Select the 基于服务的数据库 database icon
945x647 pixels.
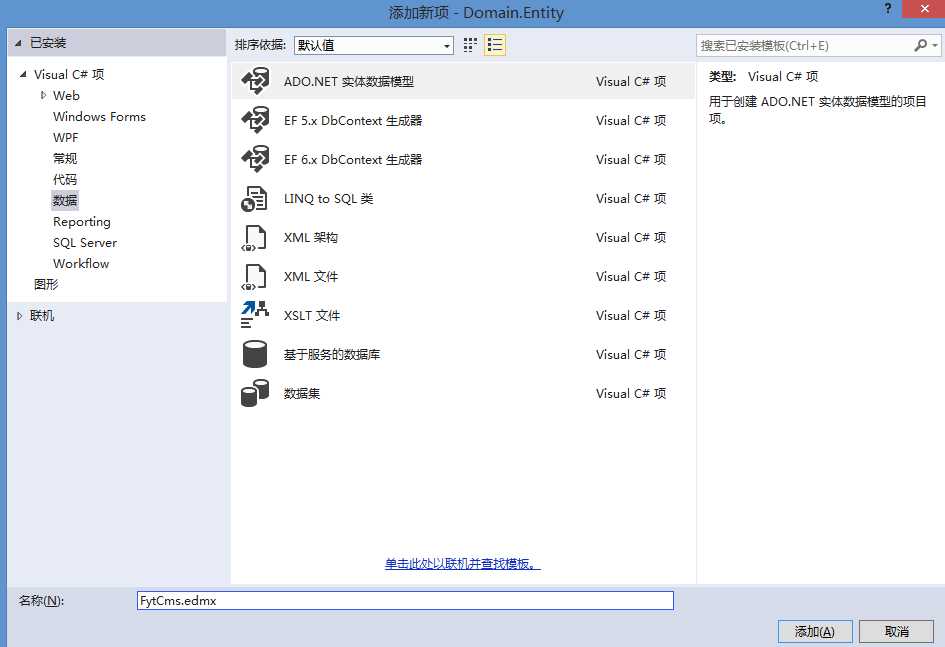click(254, 354)
